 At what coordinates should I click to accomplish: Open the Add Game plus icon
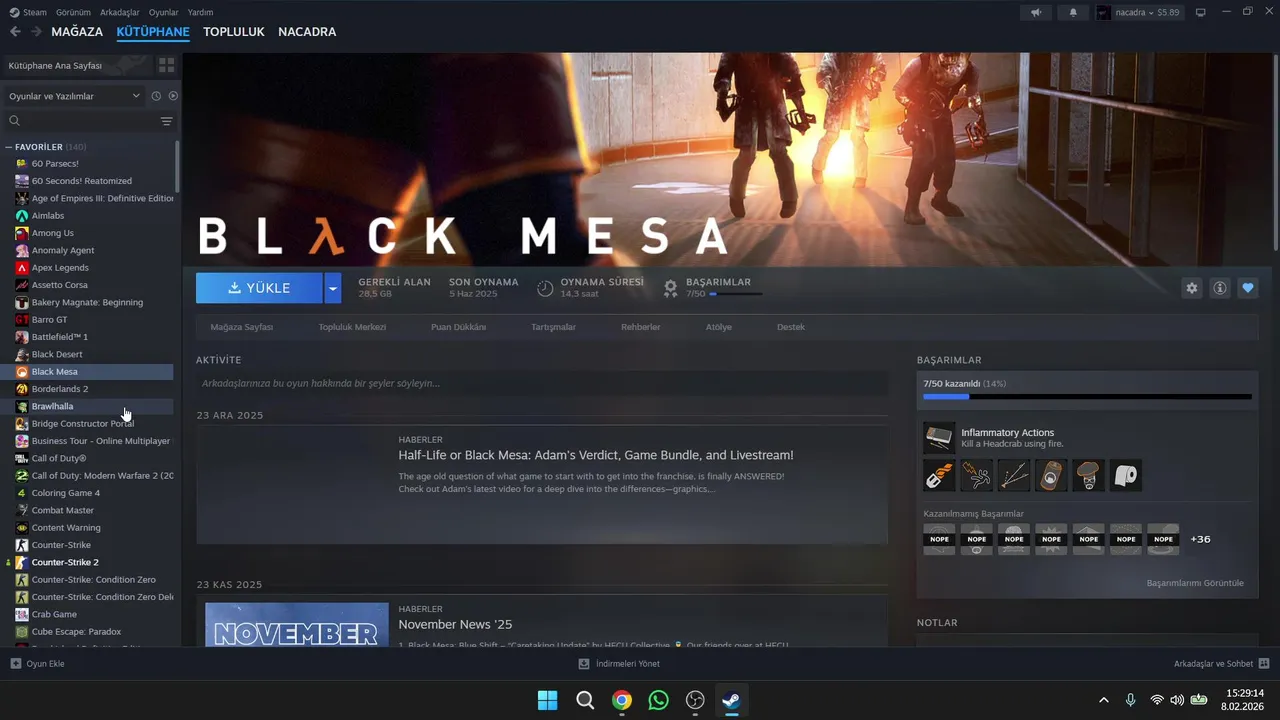[x=16, y=663]
